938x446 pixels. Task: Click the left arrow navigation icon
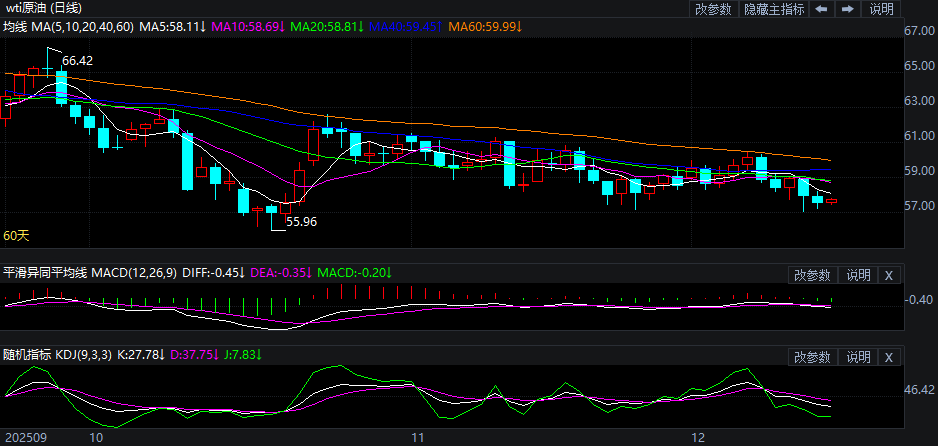point(821,9)
